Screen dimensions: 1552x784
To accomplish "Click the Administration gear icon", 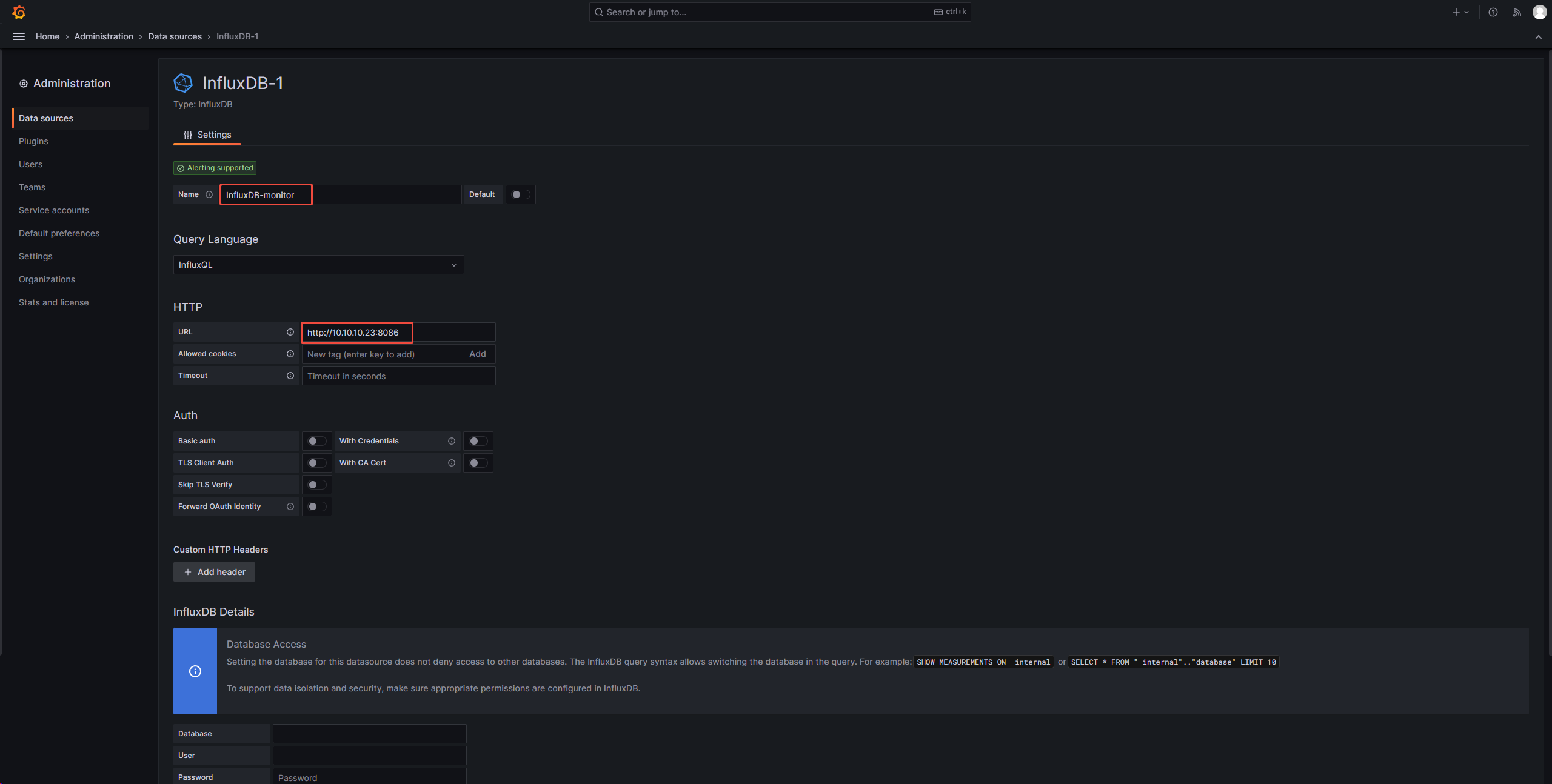I will point(23,84).
